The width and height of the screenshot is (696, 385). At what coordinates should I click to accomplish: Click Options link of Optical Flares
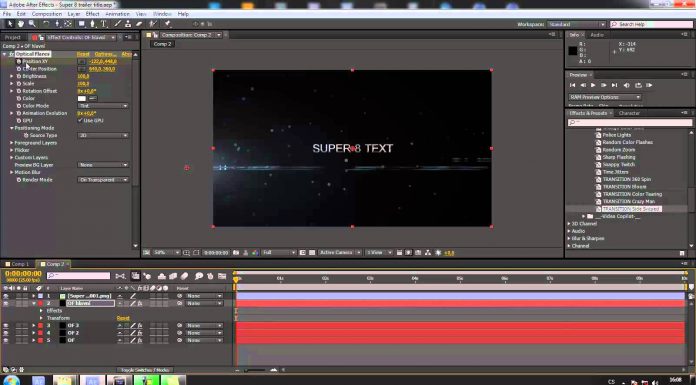pos(105,54)
